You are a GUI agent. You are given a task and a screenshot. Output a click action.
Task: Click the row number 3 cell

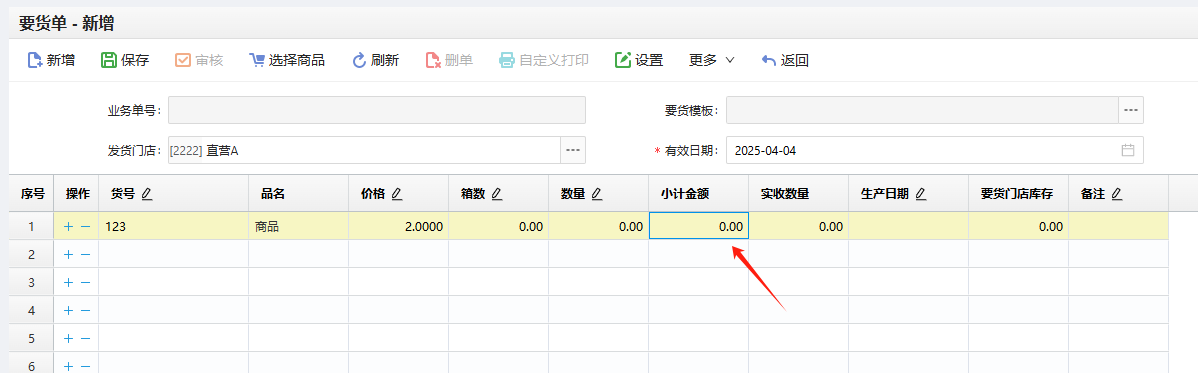coord(31,282)
